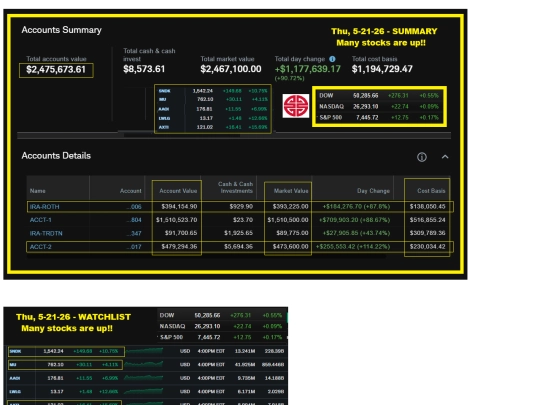Viewport: 540px width, 405px height.
Task: Sort by the Market Value column header
Action: [291, 191]
